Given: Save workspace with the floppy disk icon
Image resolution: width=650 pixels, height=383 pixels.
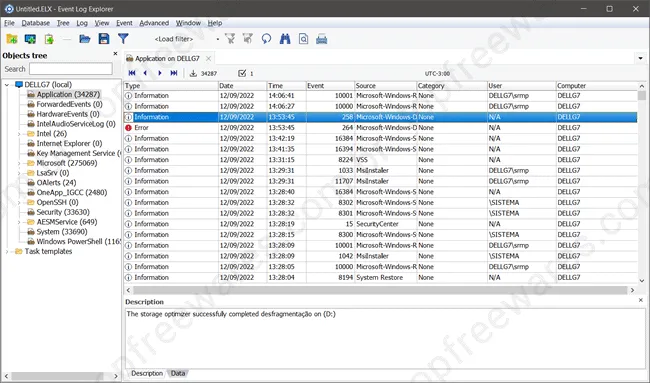Looking at the screenshot, I should pos(104,39).
